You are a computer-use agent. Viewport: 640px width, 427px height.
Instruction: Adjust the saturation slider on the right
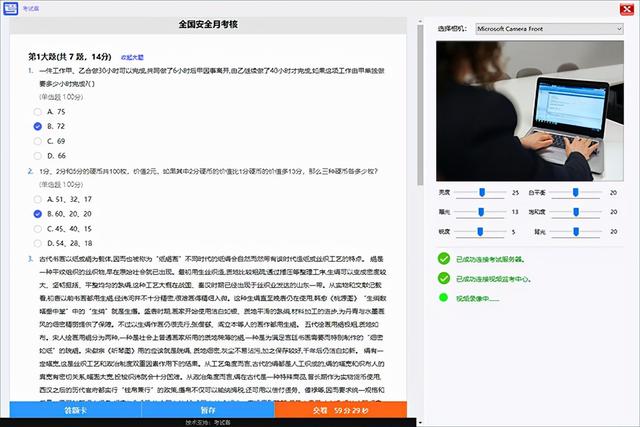[576, 212]
